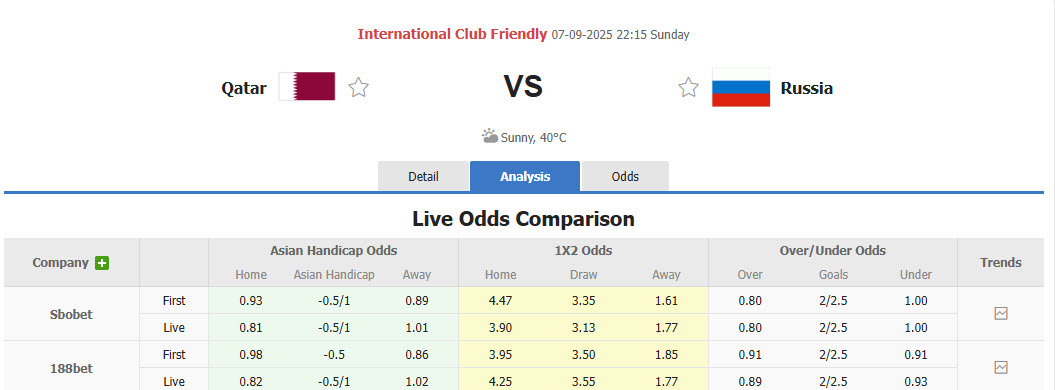
Task: Open Sbobet trends chart icon
Action: point(1001,313)
